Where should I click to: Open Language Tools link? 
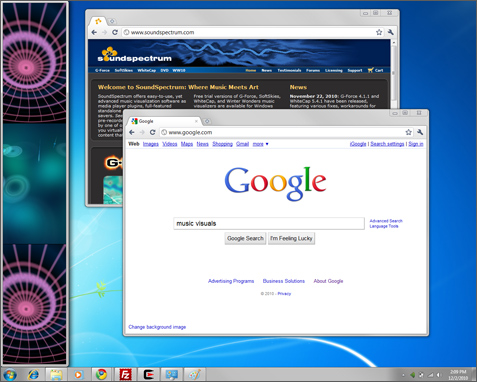coord(384,226)
